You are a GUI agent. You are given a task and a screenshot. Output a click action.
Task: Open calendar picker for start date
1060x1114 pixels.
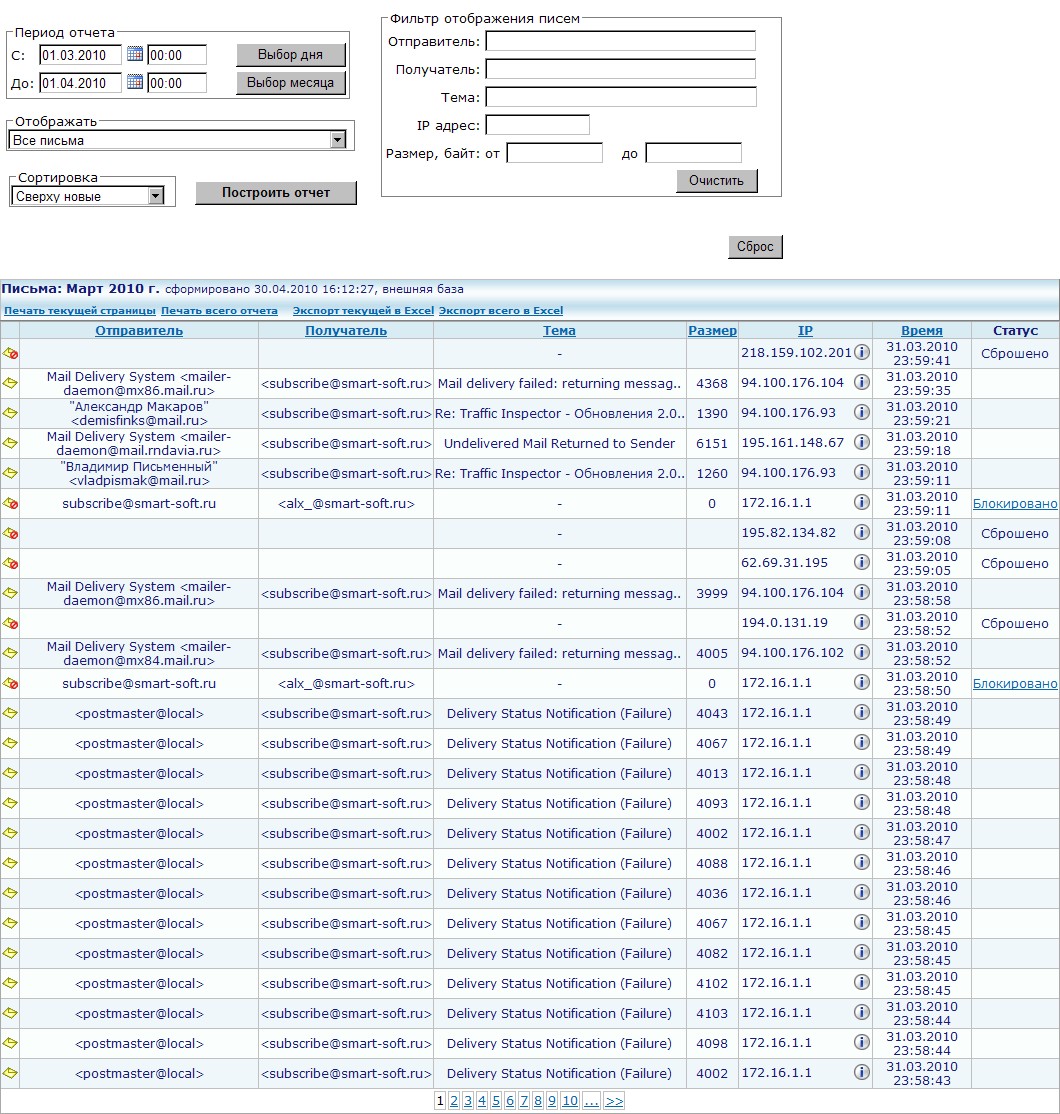tap(134, 54)
